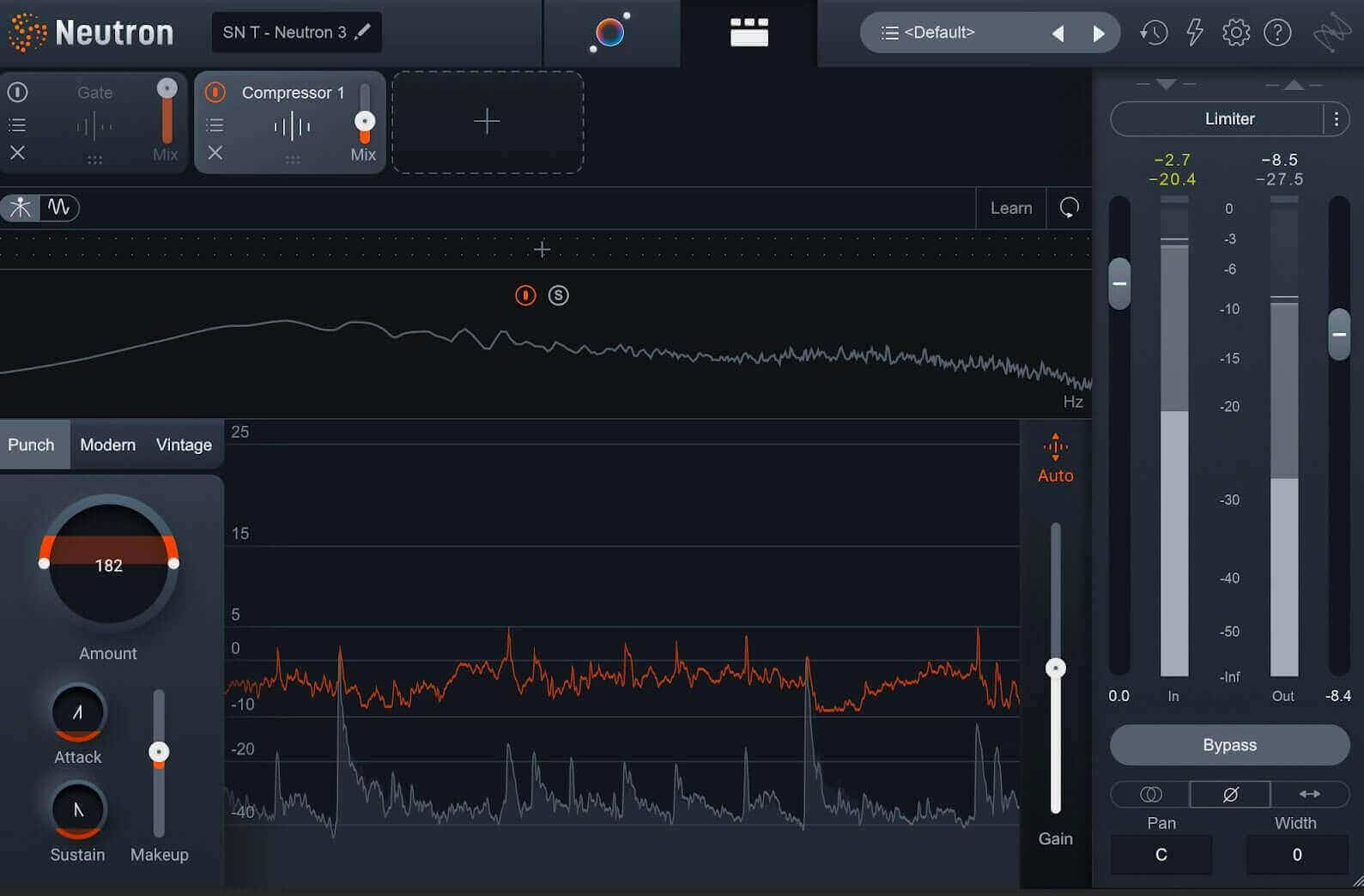Toggle Gate module power button
This screenshot has width=1364, height=896.
[x=17, y=92]
